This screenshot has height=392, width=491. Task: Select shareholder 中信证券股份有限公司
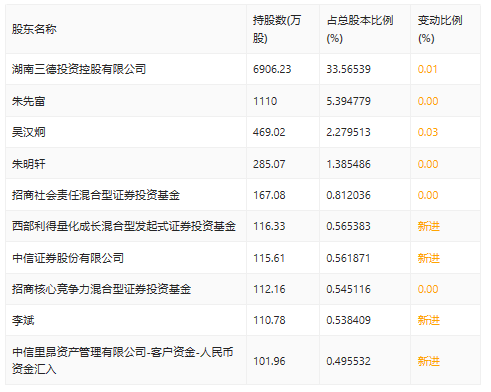pyautogui.click(x=68, y=258)
